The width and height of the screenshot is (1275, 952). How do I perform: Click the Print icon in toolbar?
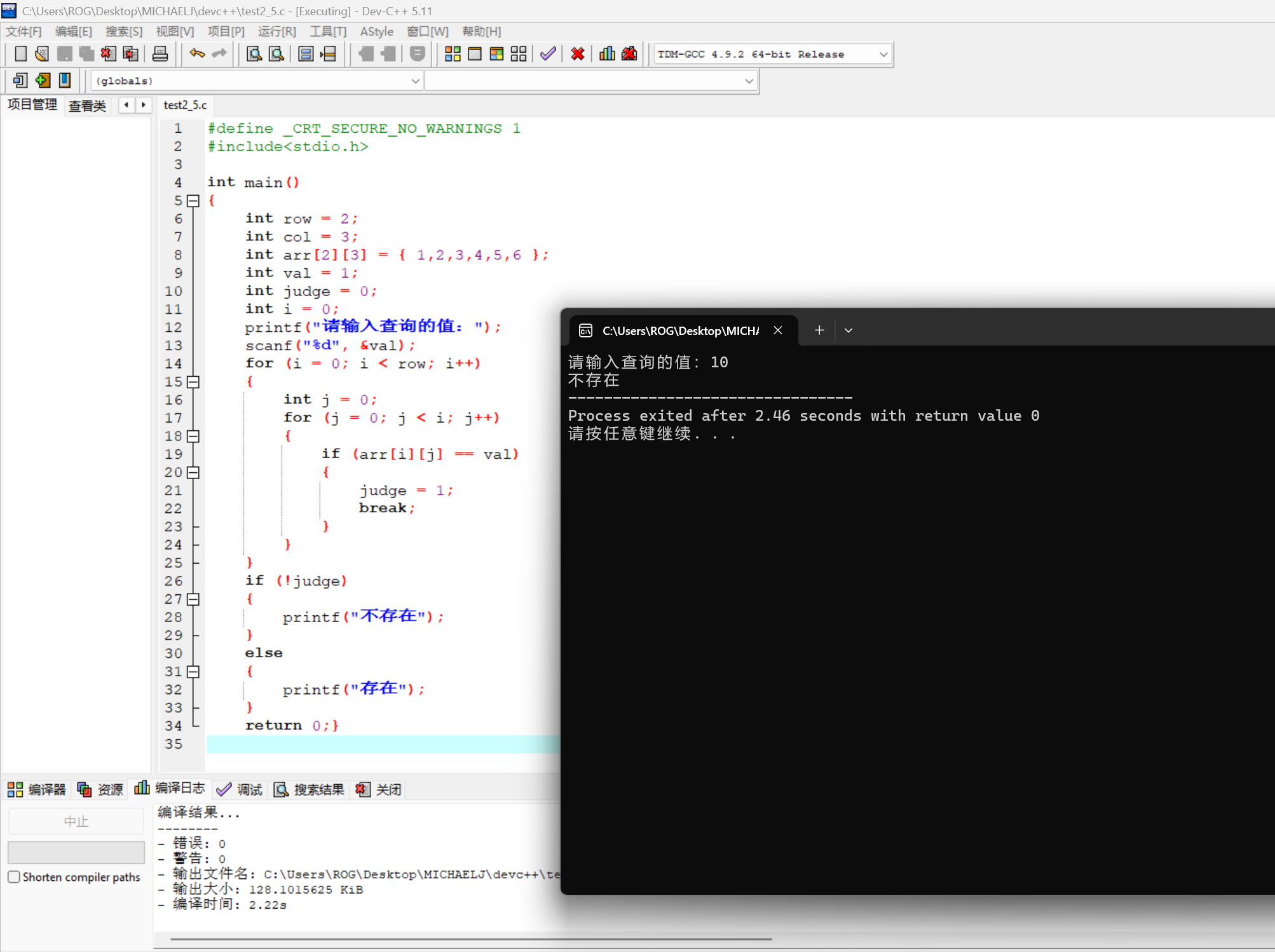(x=160, y=54)
